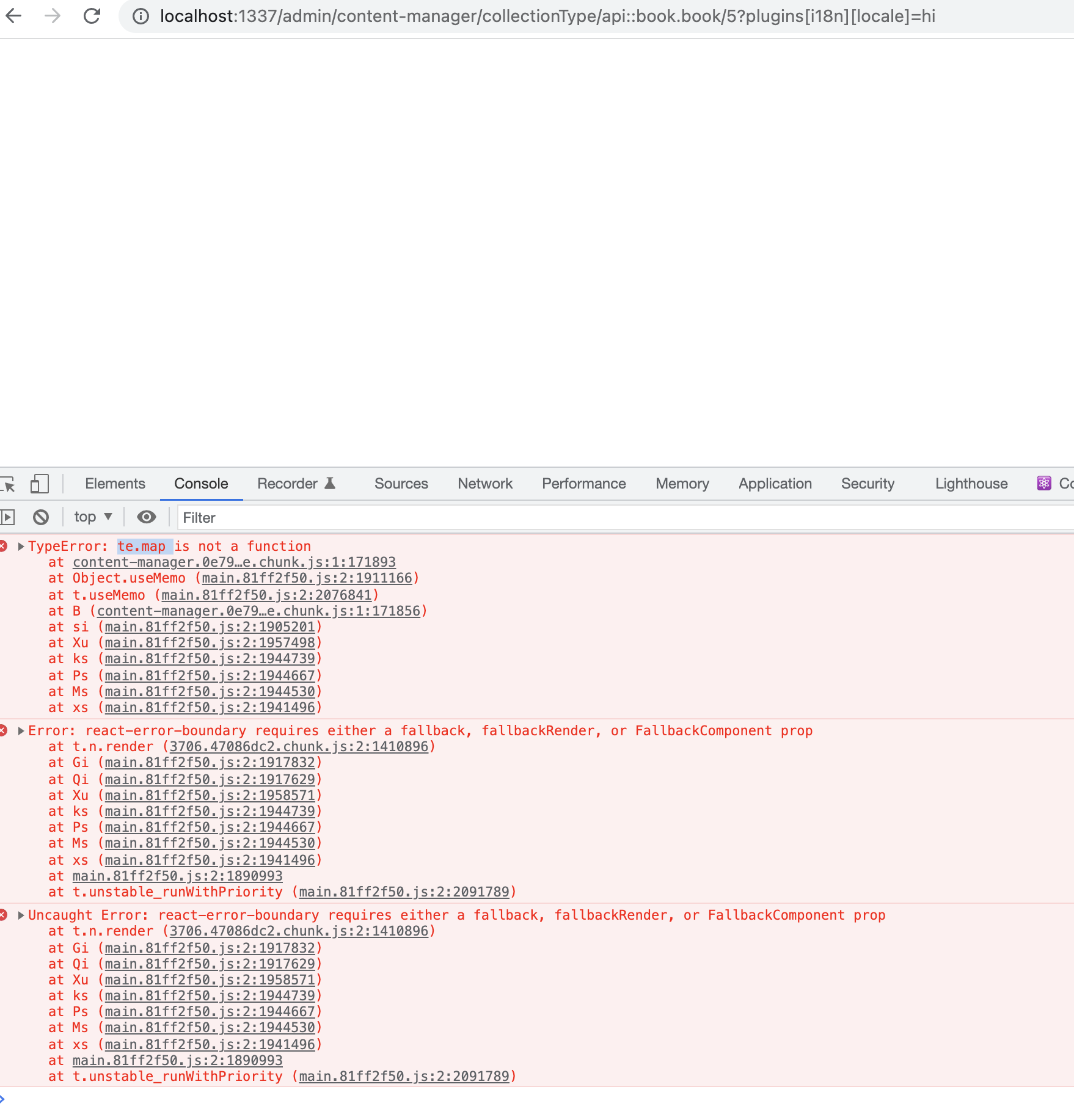Expand the TypeError stack trace triangle

pos(21,546)
